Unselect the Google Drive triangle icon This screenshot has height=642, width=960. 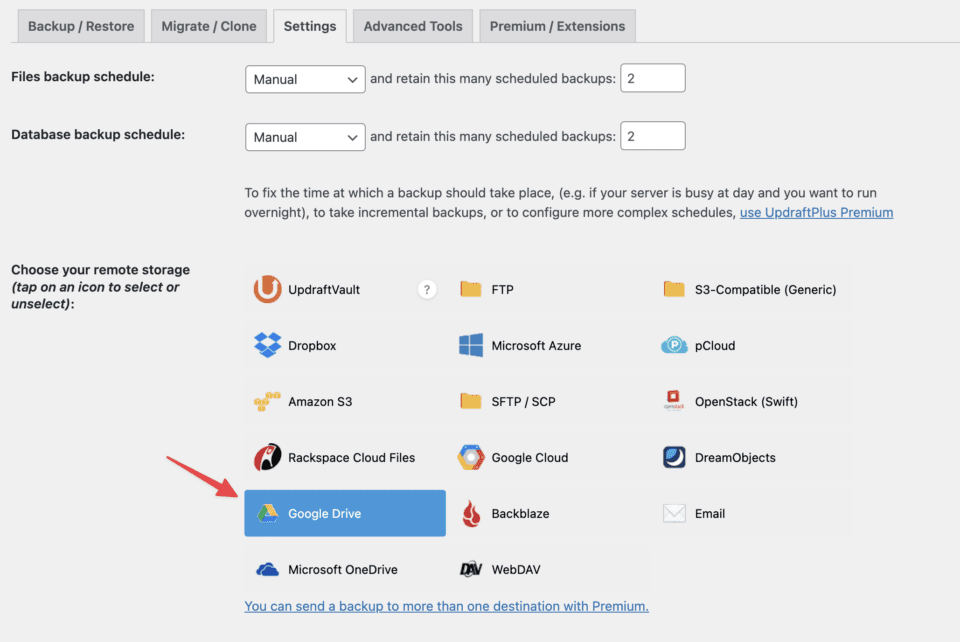pyautogui.click(x=268, y=513)
